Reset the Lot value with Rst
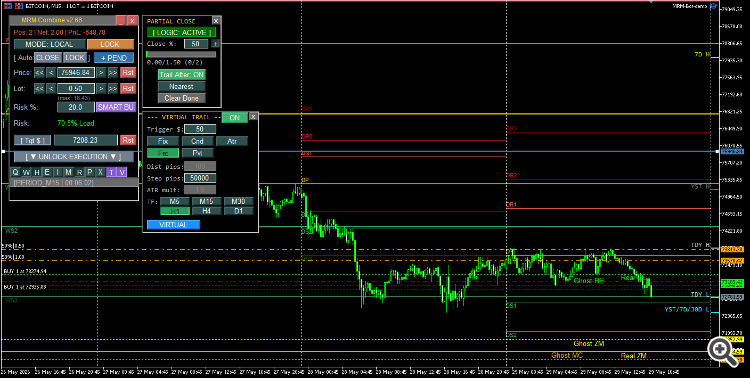The width and height of the screenshot is (750, 378). (128, 89)
